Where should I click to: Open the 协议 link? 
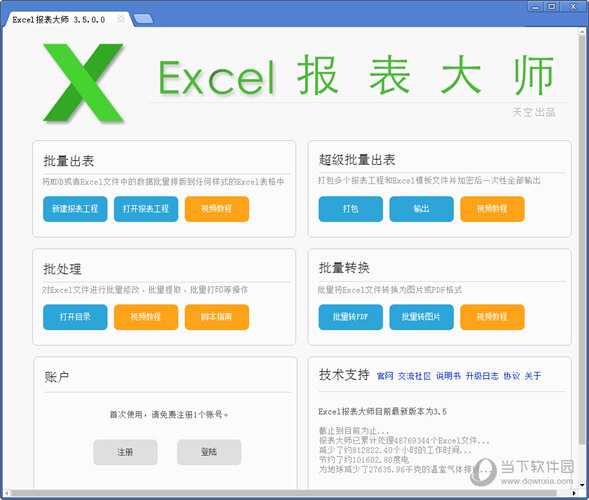(x=512, y=376)
